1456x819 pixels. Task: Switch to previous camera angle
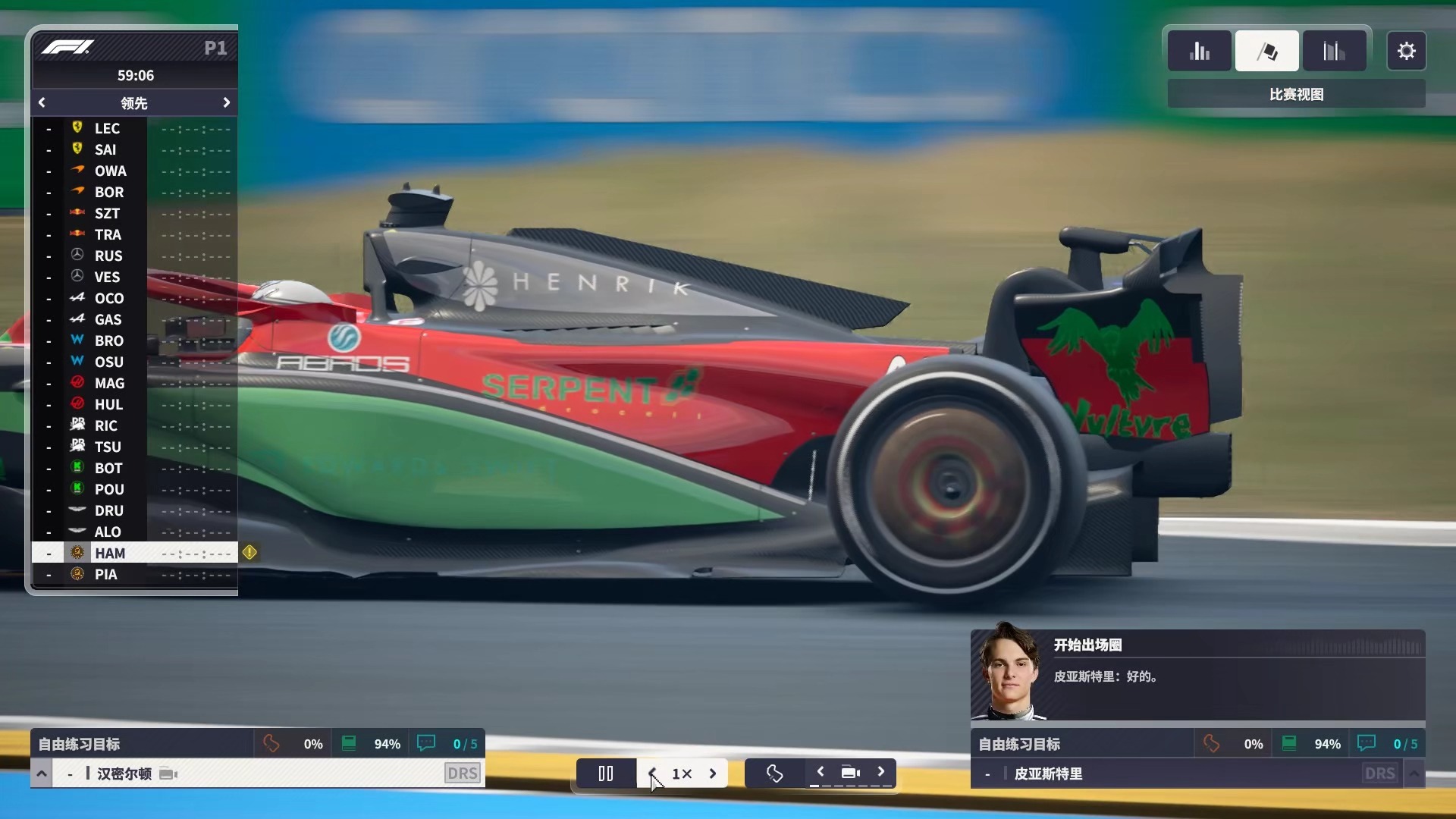(x=821, y=772)
